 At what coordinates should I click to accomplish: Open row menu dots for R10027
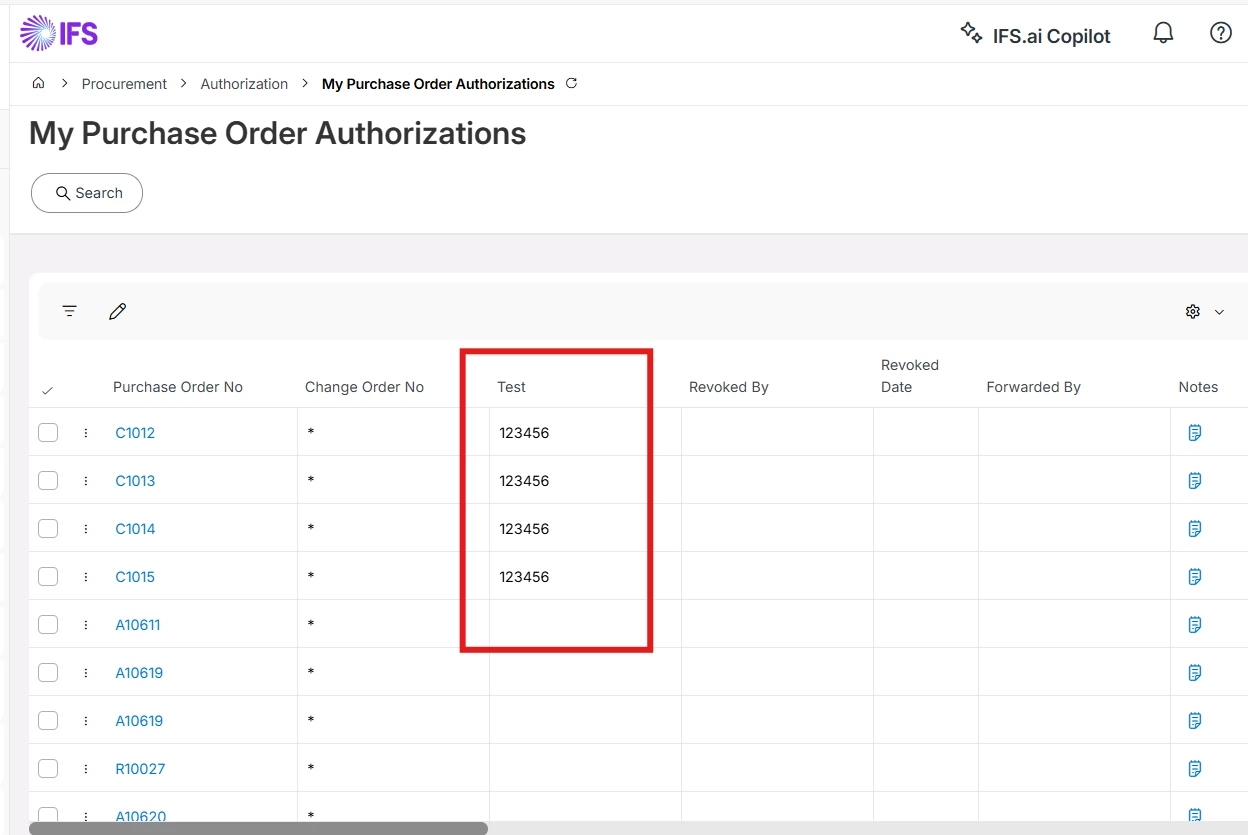[x=86, y=769]
